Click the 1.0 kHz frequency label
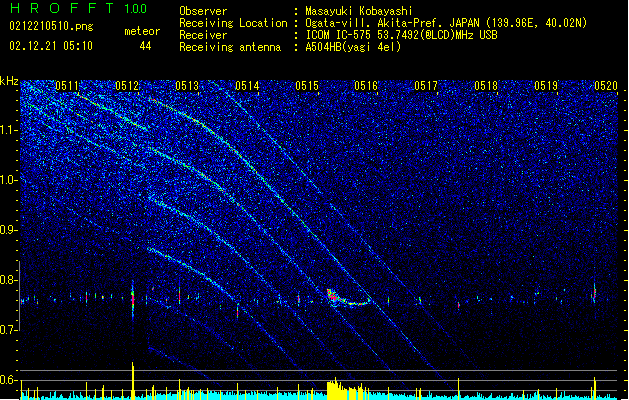The height and width of the screenshot is (400, 629). coord(9,180)
